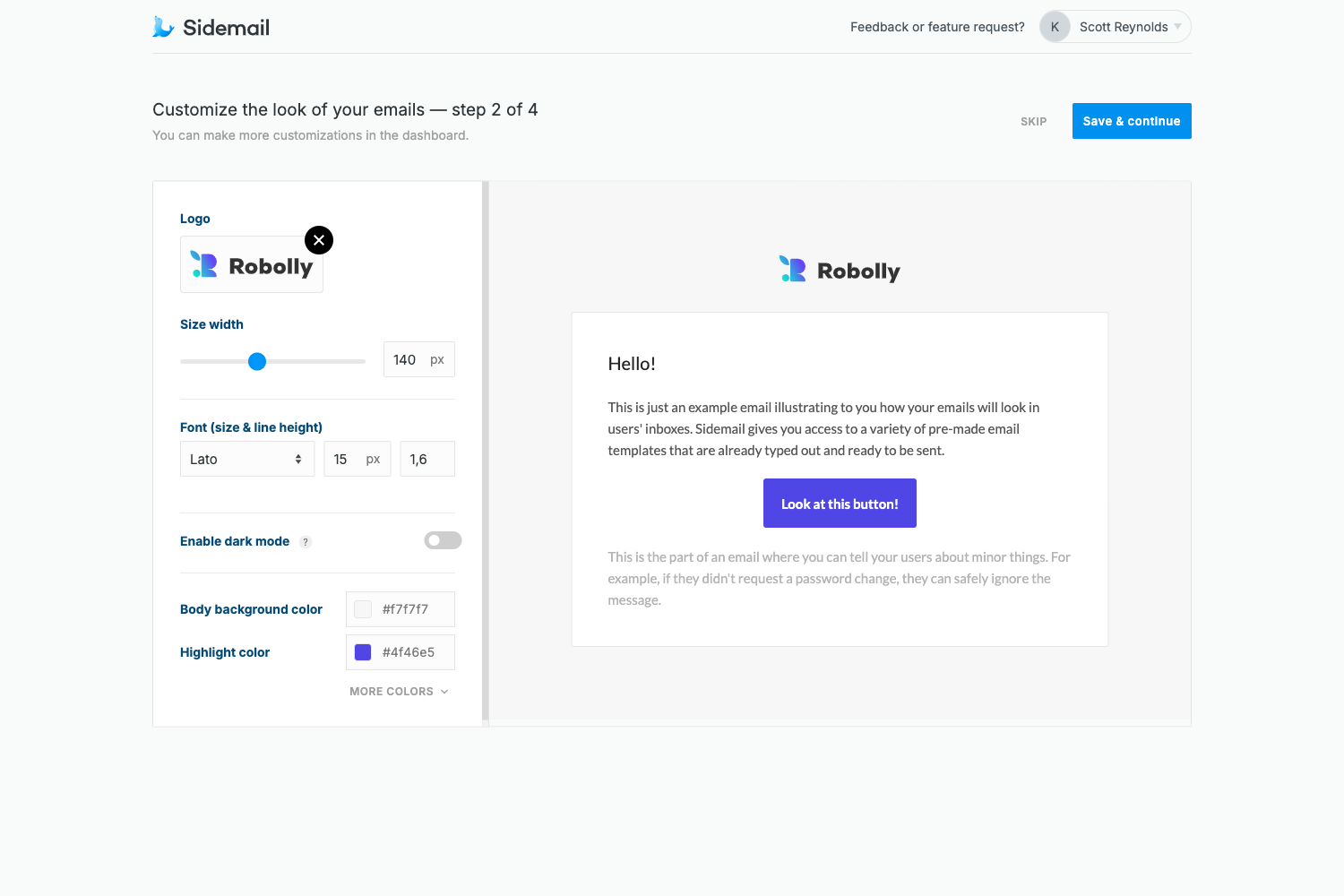Image resolution: width=1344 pixels, height=896 pixels.
Task: Click the 'Sidemail' brand name text
Action: coord(226,28)
